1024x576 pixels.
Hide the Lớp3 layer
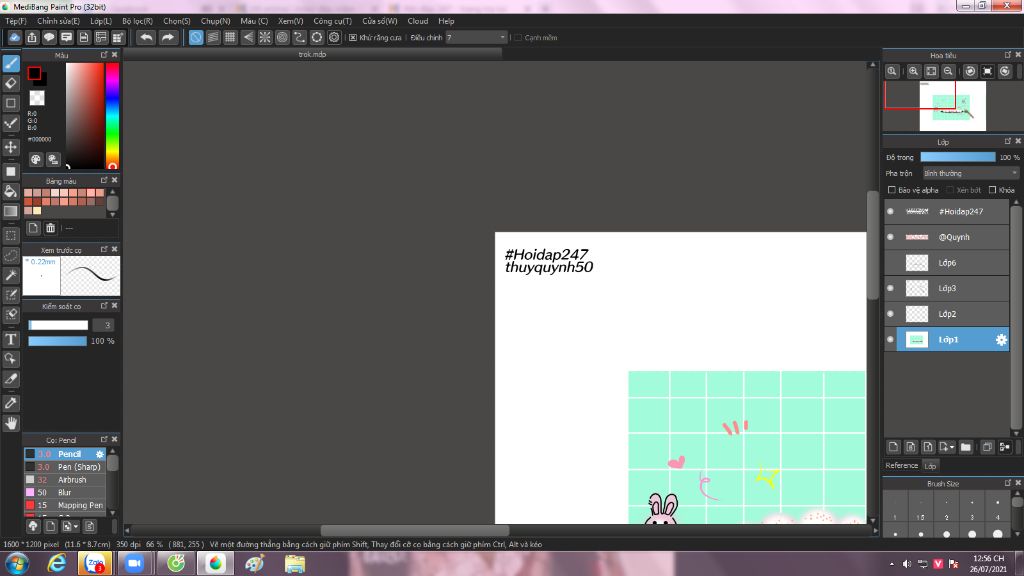pos(890,288)
